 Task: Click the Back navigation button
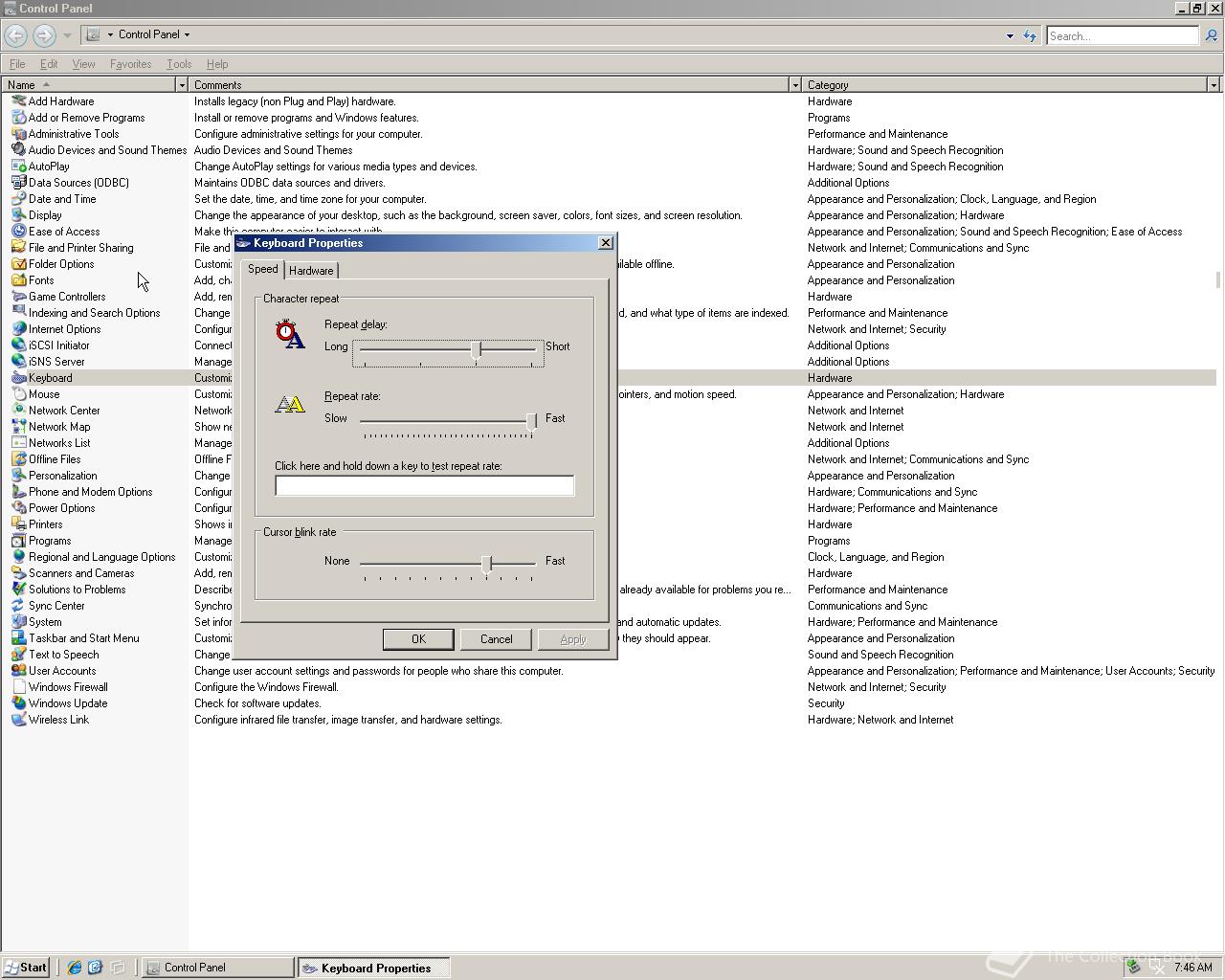(x=16, y=35)
